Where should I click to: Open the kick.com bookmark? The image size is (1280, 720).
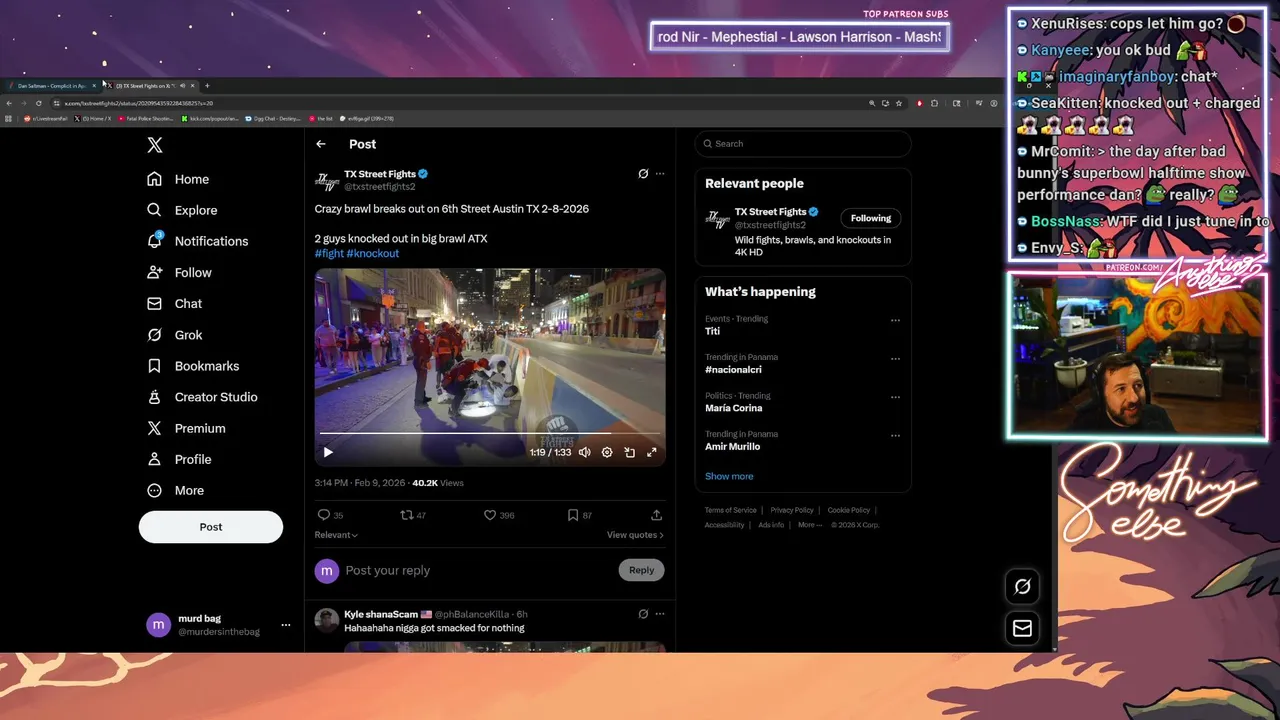(x=211, y=119)
